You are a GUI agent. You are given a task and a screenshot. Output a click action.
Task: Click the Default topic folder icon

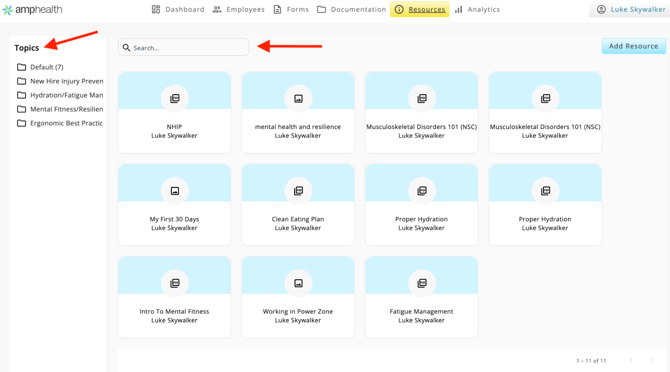[x=21, y=67]
